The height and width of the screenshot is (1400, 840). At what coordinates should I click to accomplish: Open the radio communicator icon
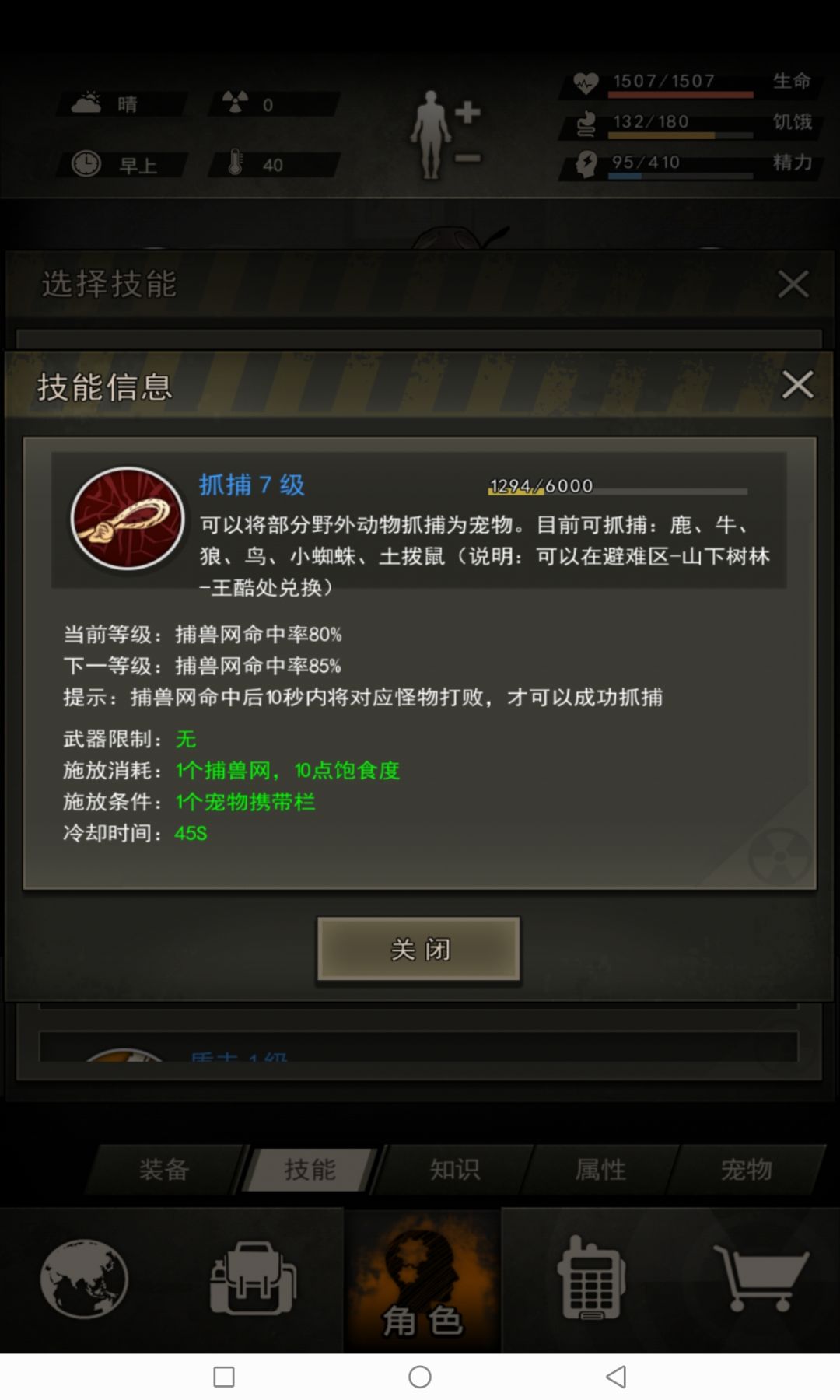pyautogui.click(x=591, y=1278)
